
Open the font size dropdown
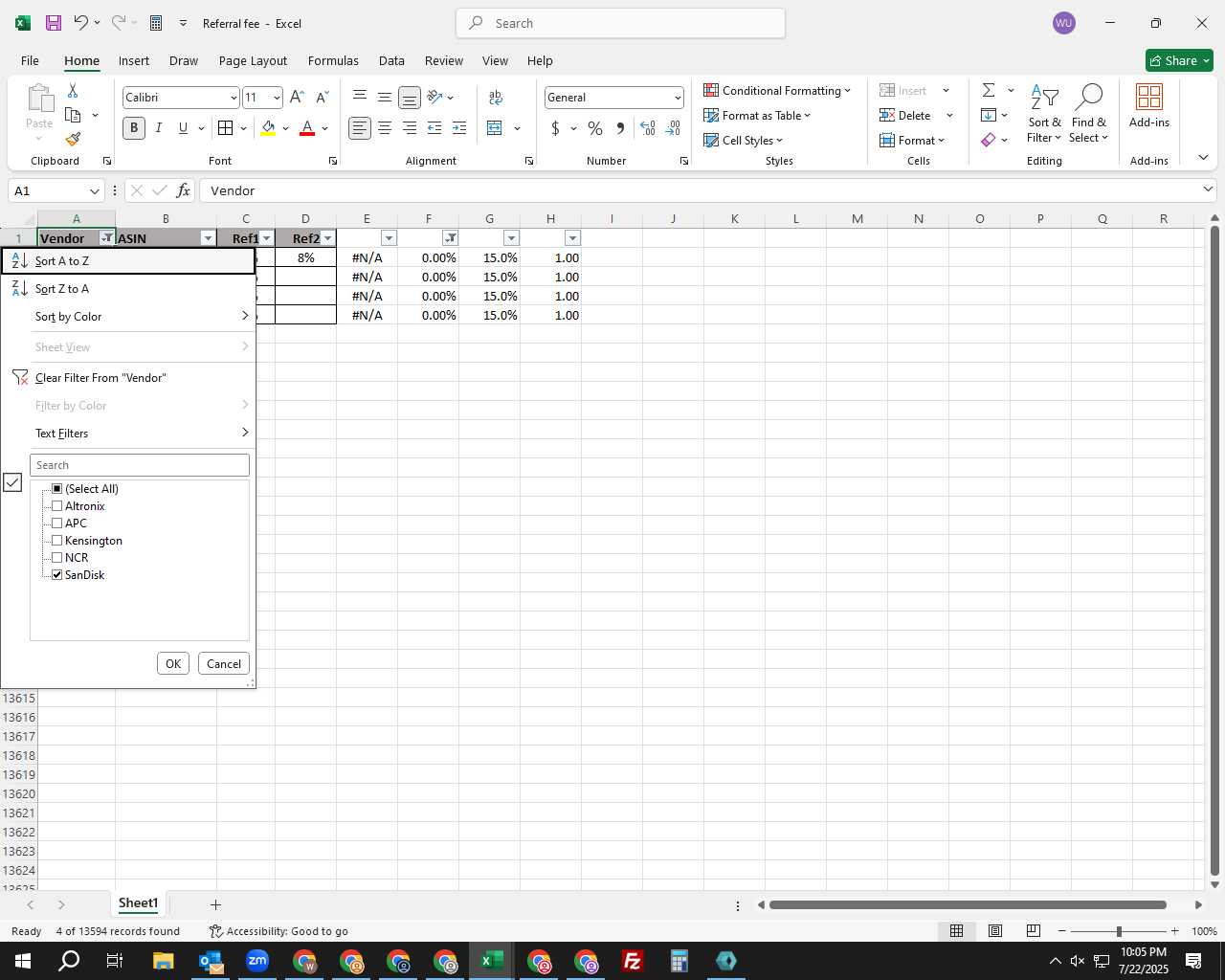pos(277,98)
